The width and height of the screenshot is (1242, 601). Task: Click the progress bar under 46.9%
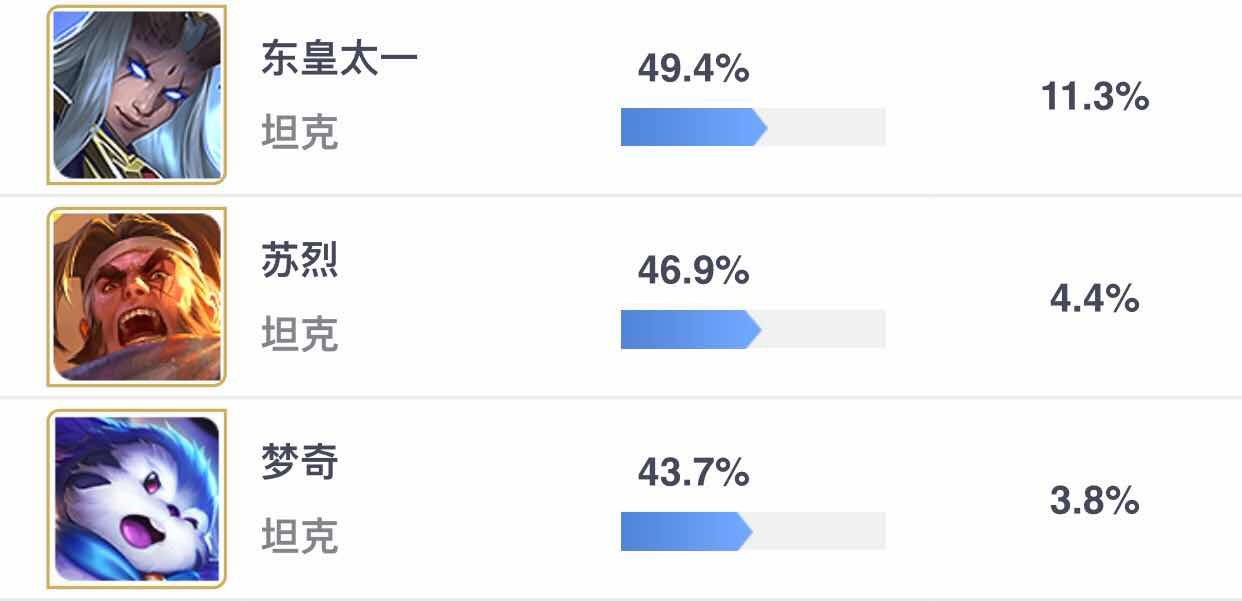point(753,329)
